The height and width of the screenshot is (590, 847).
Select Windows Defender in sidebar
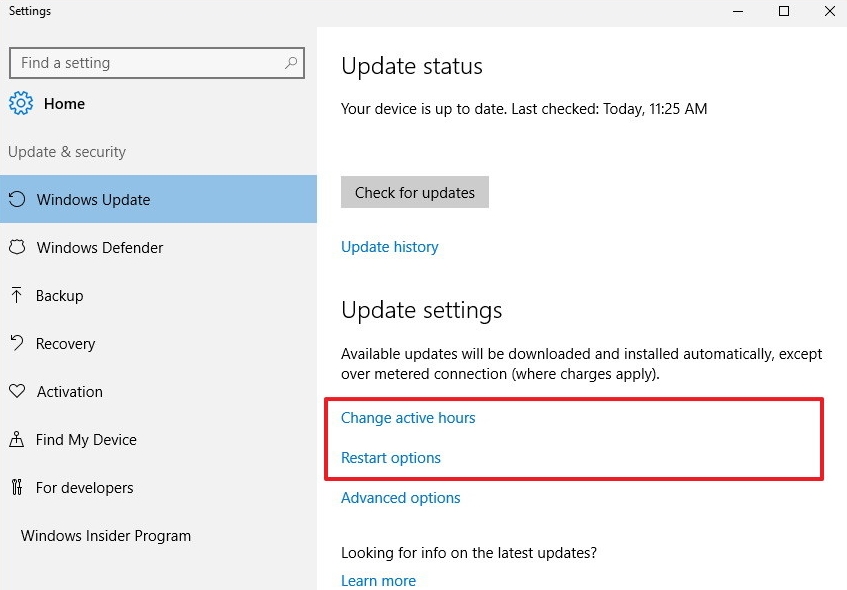[100, 247]
